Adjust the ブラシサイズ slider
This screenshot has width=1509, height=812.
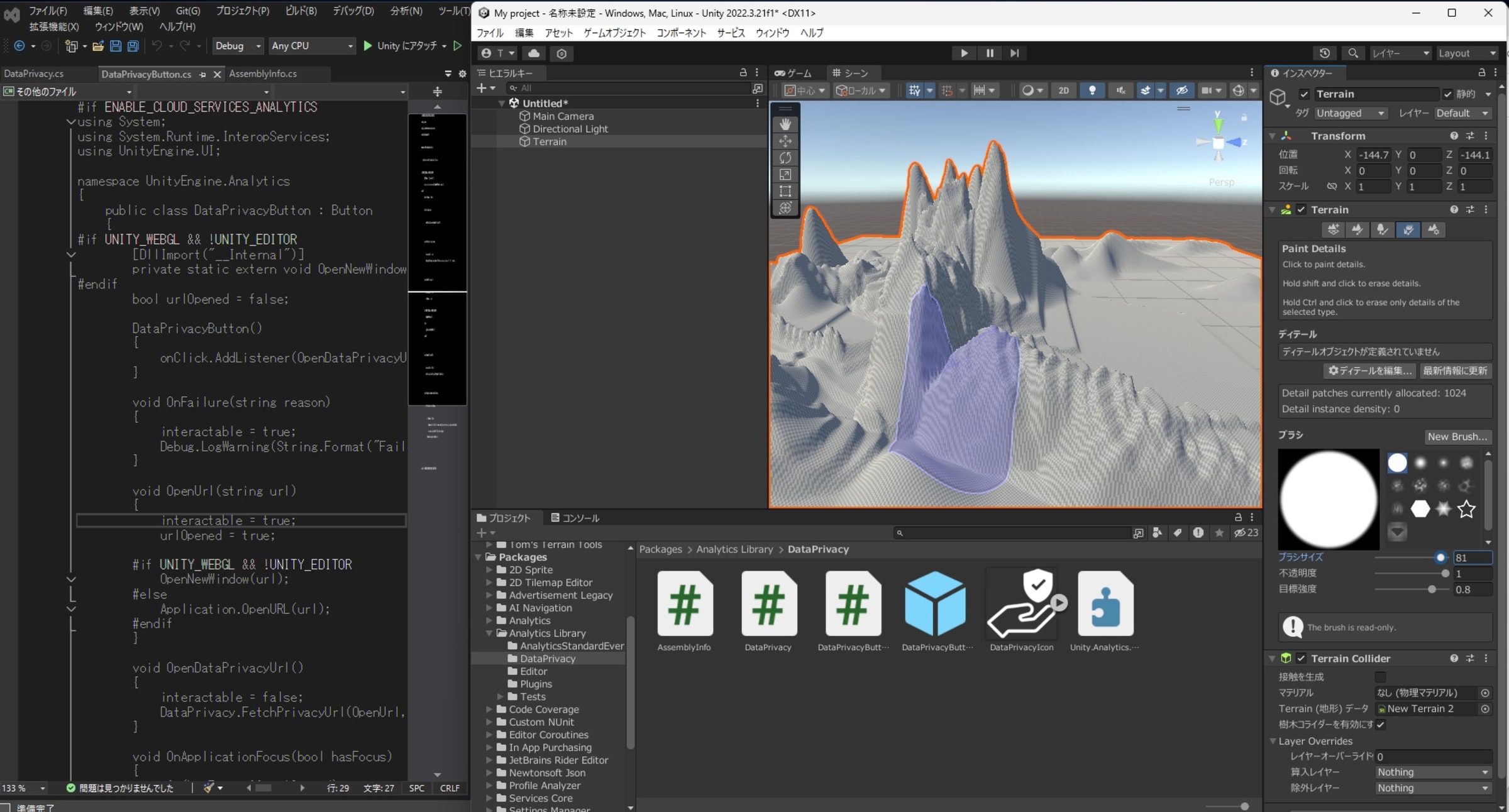point(1440,557)
